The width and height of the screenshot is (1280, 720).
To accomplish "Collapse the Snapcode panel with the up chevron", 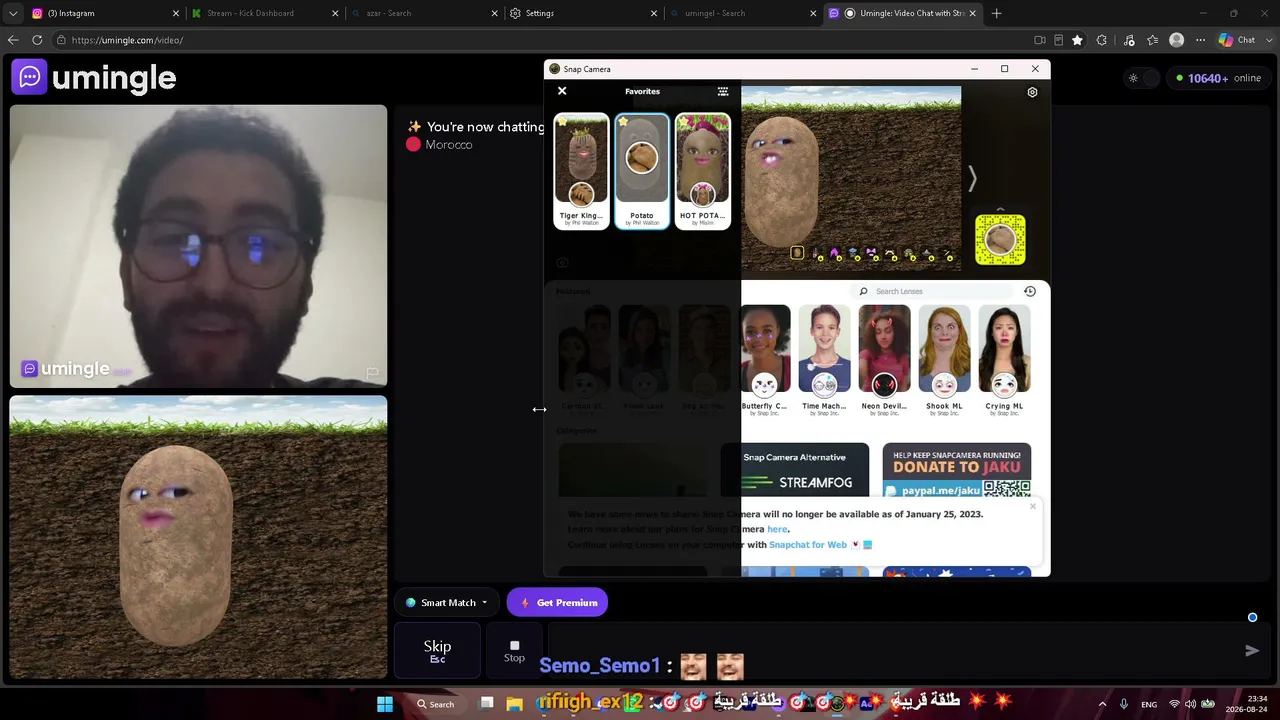I will 1000,209.
